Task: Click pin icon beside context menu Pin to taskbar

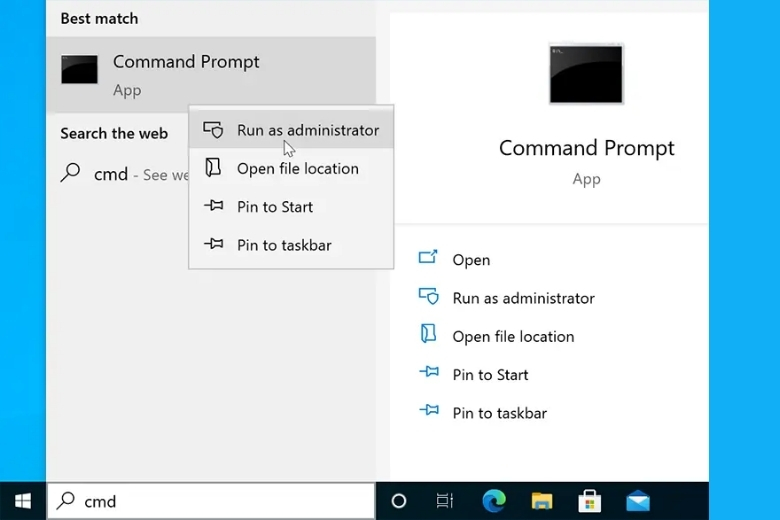Action: pos(213,243)
